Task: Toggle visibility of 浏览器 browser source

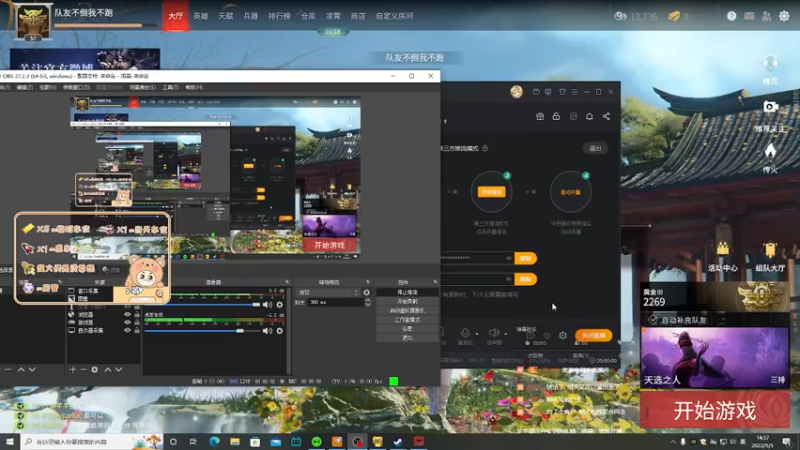Action: point(128,315)
